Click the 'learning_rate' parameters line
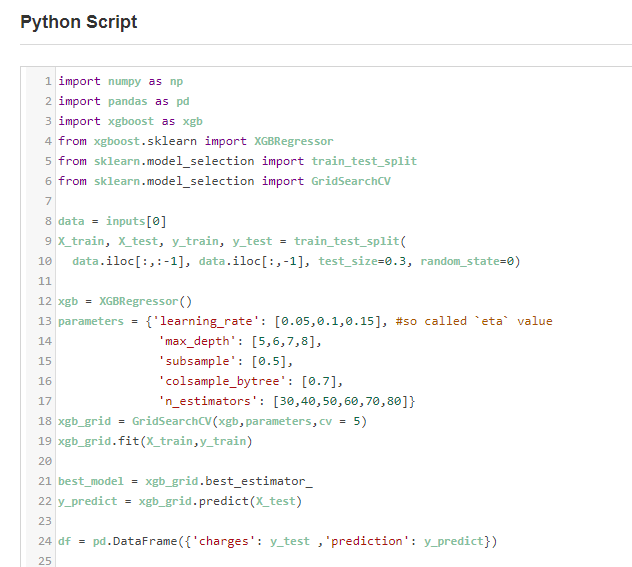This screenshot has height=567, width=632. 305,321
